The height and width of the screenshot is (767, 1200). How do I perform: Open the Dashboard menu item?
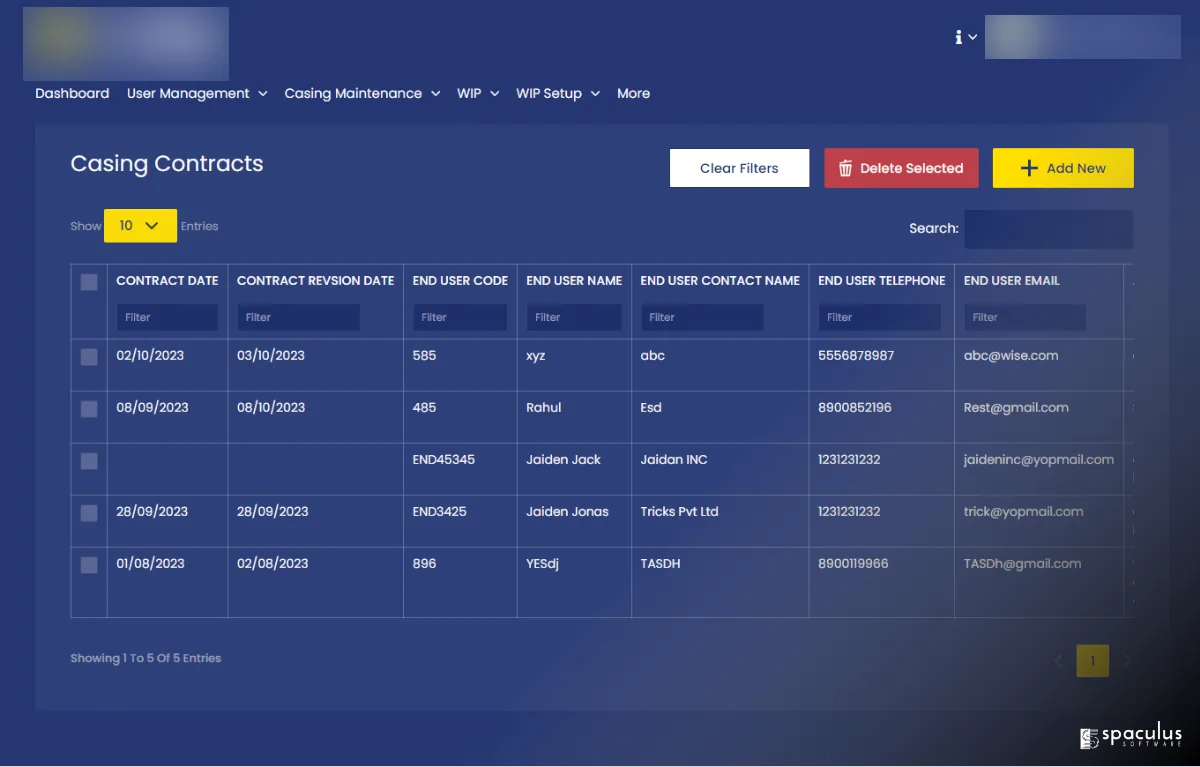[x=72, y=93]
